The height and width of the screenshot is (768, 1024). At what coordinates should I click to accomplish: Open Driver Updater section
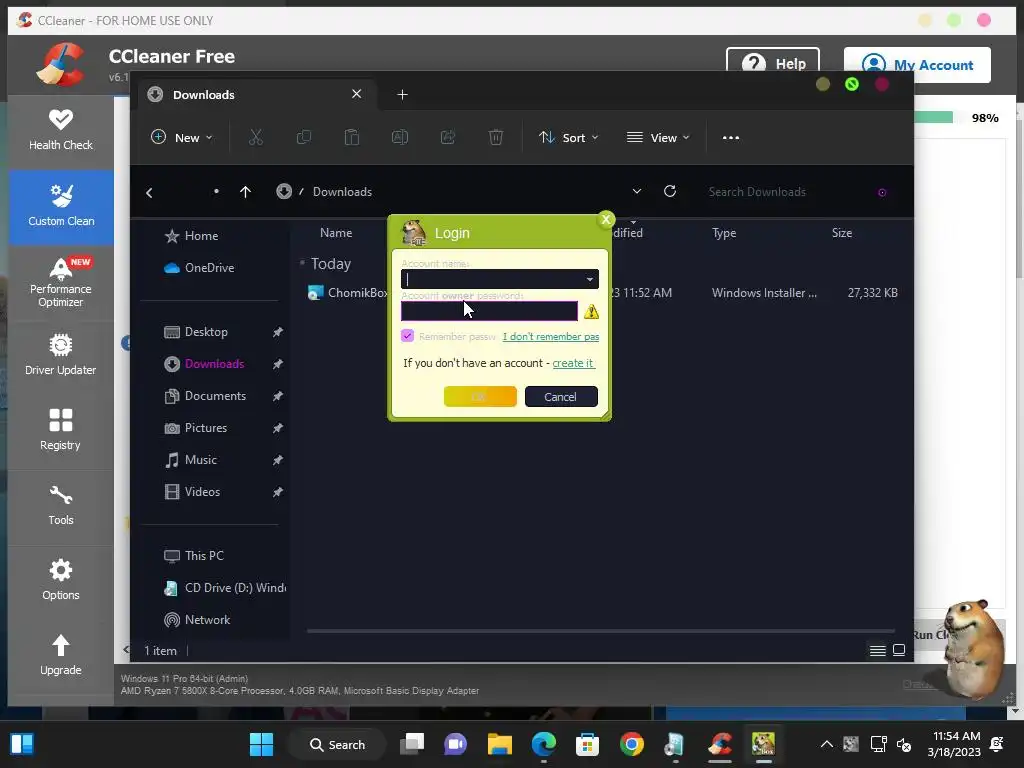pyautogui.click(x=61, y=355)
